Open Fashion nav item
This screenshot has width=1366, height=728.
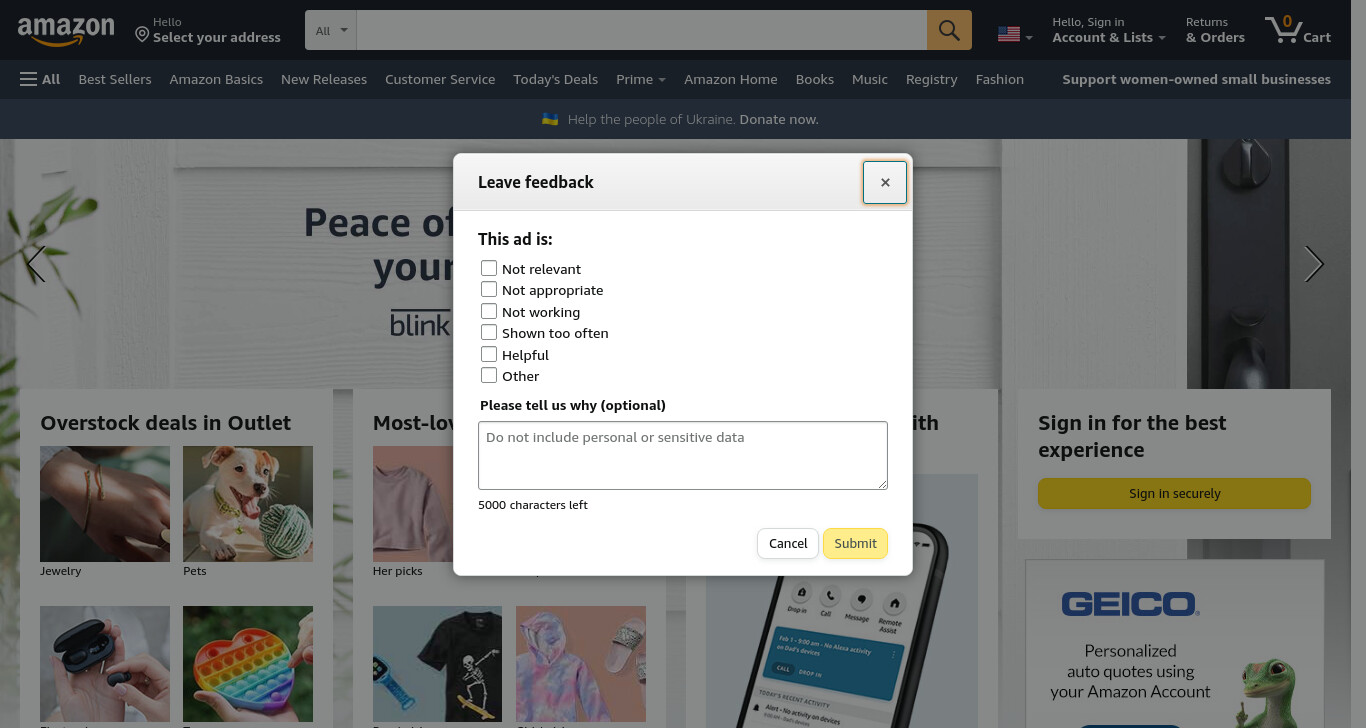click(x=1000, y=79)
